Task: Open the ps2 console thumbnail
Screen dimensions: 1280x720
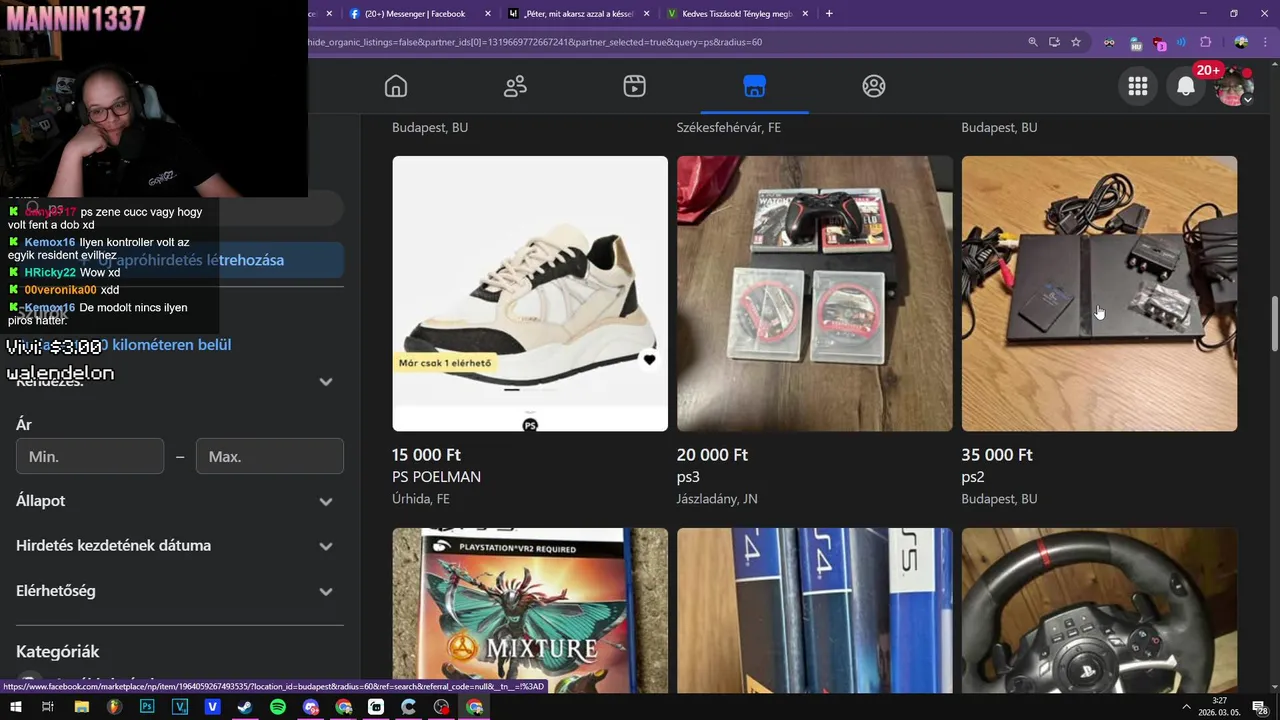Action: [1099, 293]
